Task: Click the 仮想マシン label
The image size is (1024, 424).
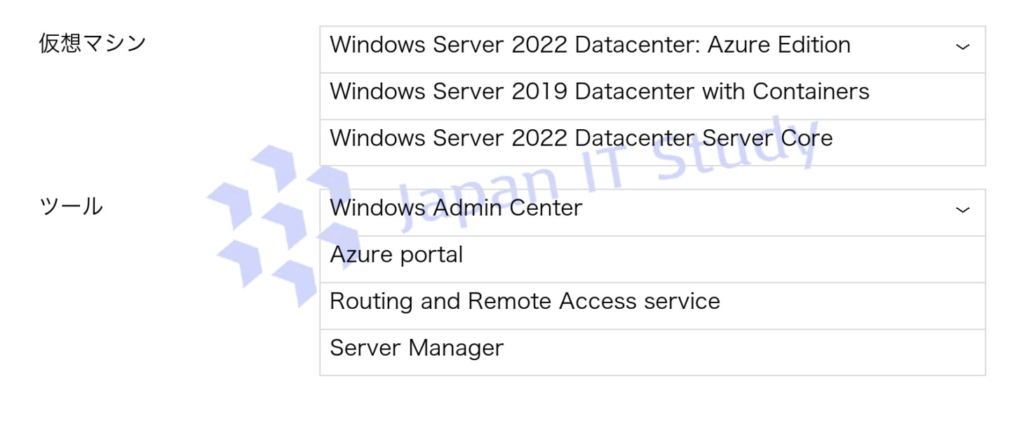Action: click(x=92, y=43)
